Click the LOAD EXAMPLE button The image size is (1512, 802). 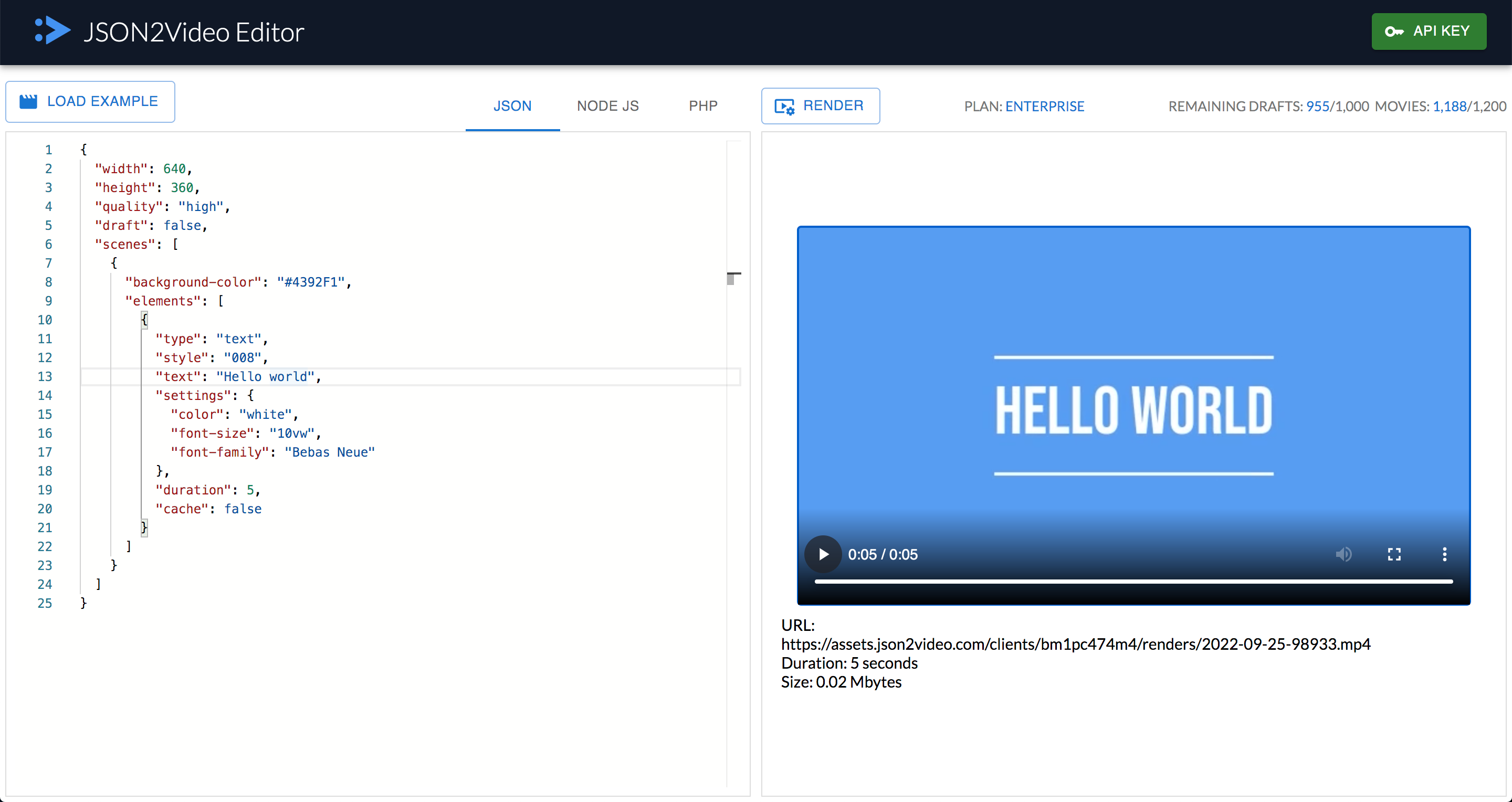pos(90,101)
